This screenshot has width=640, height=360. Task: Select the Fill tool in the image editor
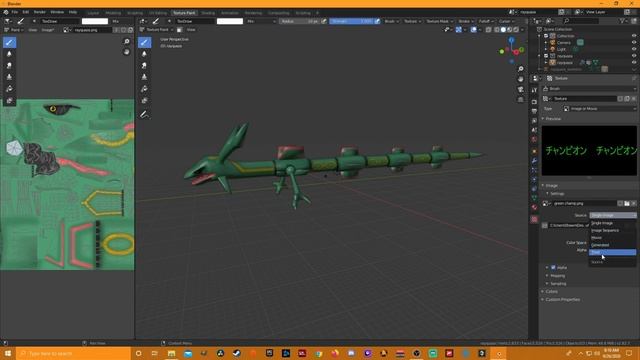[x=9, y=89]
